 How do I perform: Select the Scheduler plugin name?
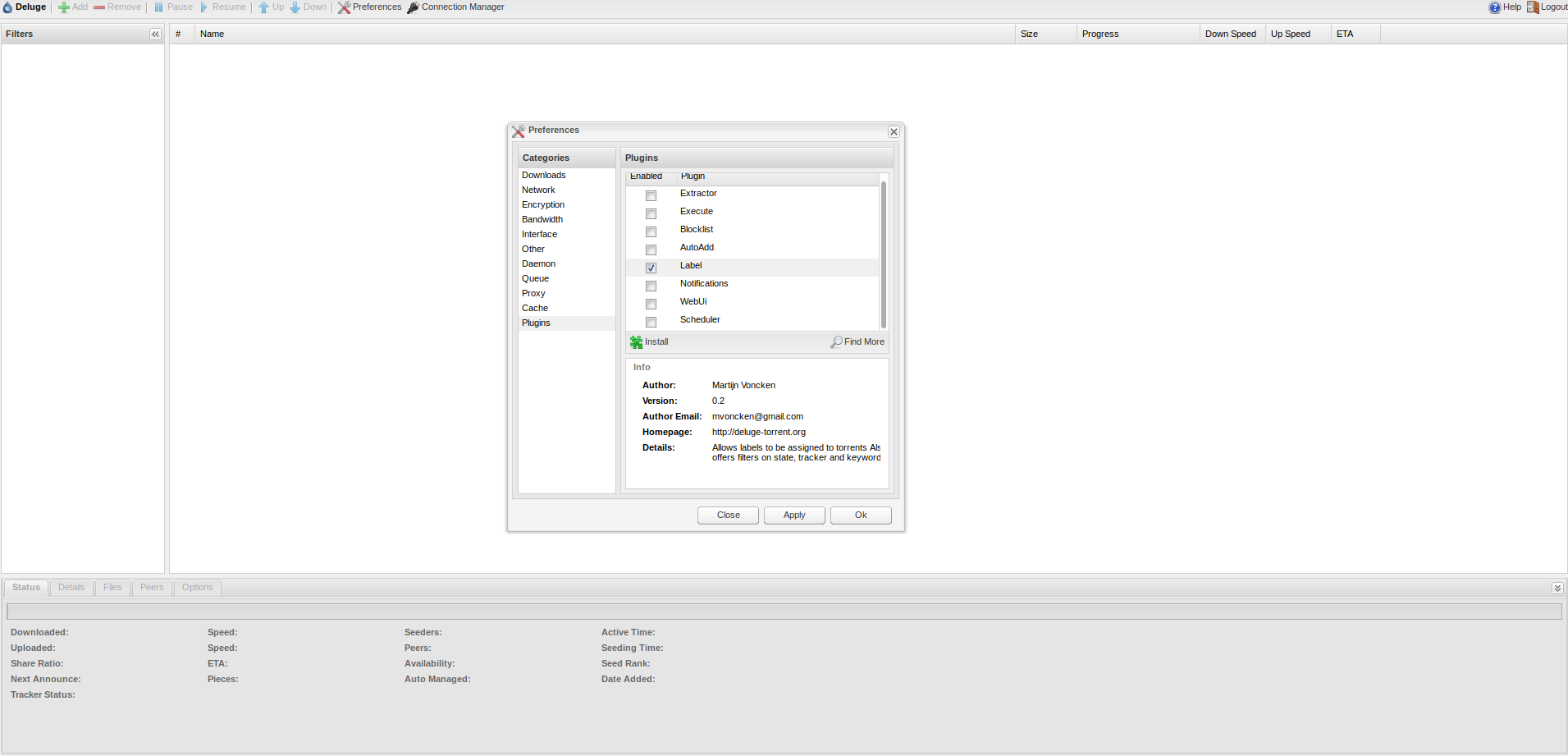tap(700, 320)
